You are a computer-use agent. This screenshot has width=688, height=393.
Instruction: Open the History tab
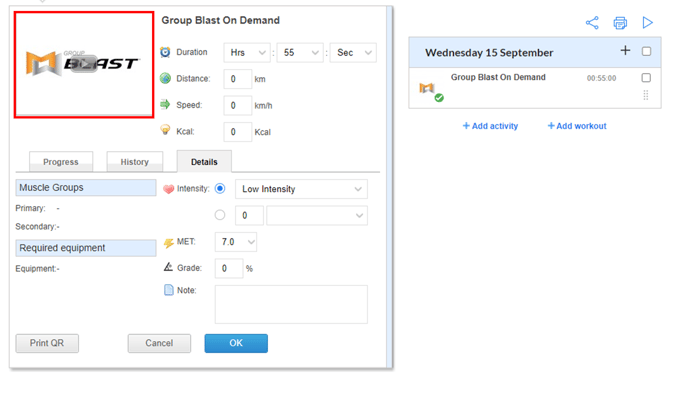point(135,162)
